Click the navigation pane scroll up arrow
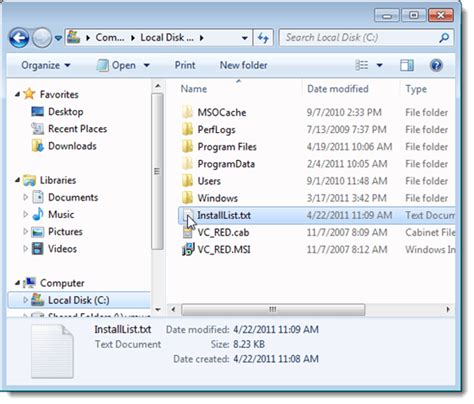Viewport: 474px width, 404px height. [x=158, y=86]
